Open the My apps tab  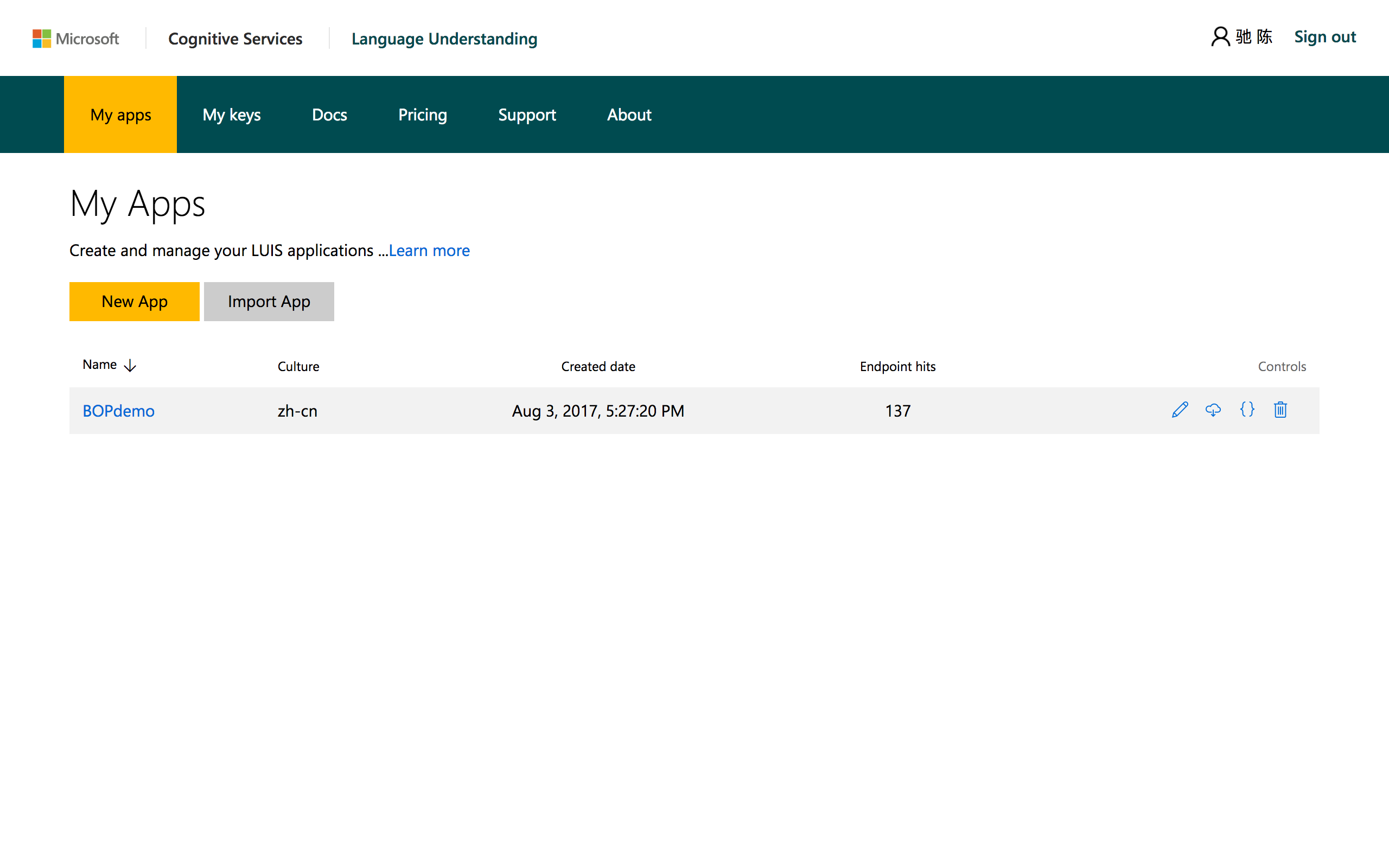[120, 115]
